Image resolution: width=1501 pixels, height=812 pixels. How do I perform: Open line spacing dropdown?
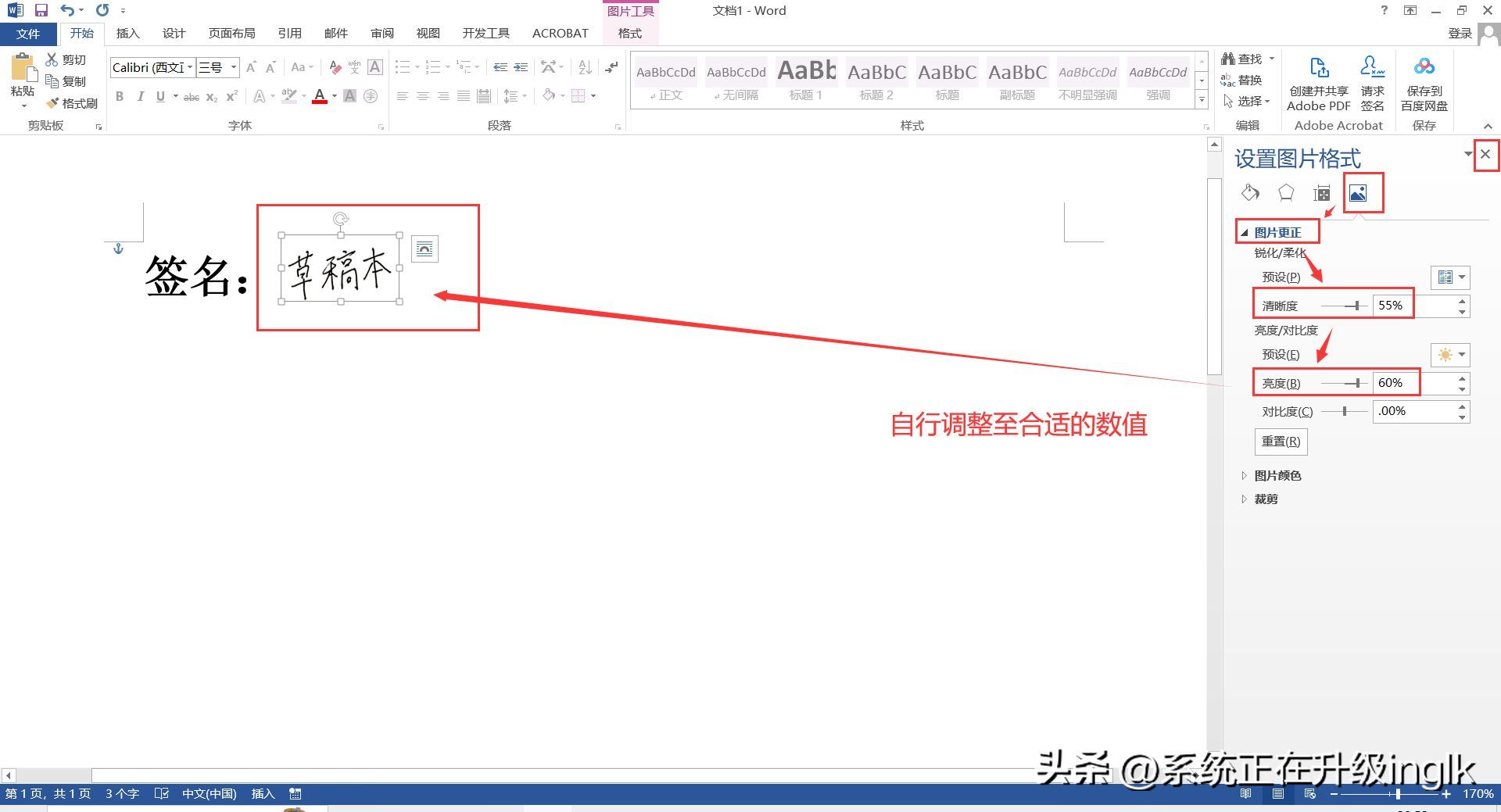(x=514, y=96)
